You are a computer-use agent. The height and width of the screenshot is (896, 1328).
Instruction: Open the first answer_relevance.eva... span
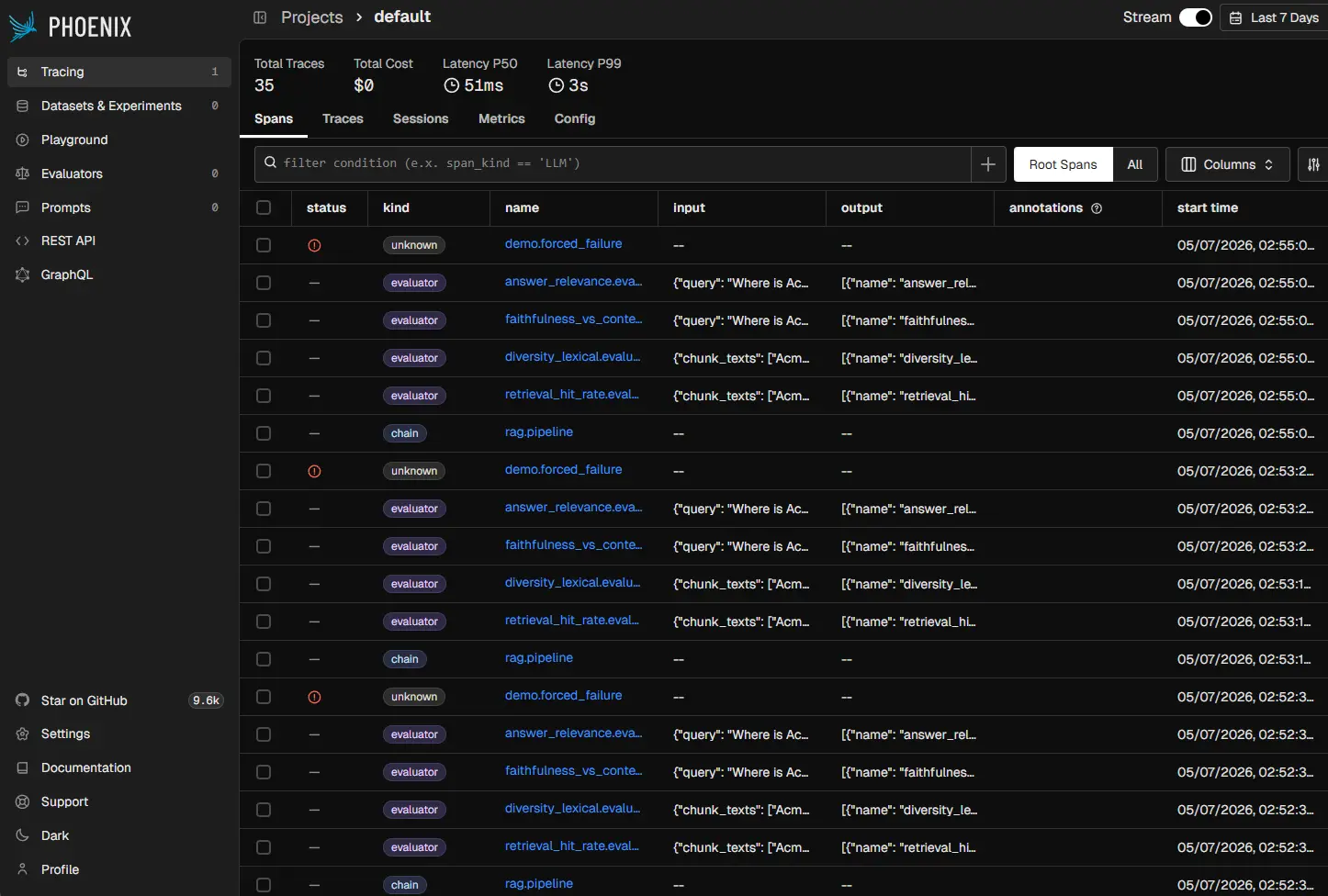coord(573,281)
